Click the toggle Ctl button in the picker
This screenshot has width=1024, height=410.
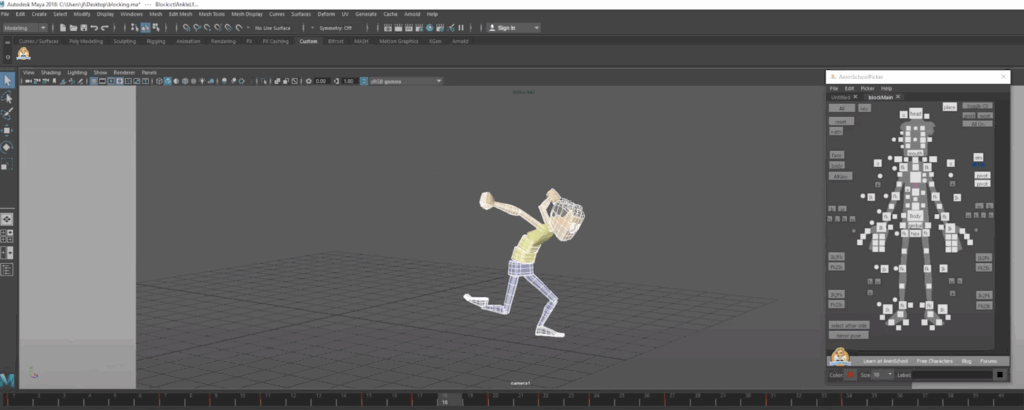coord(977,106)
